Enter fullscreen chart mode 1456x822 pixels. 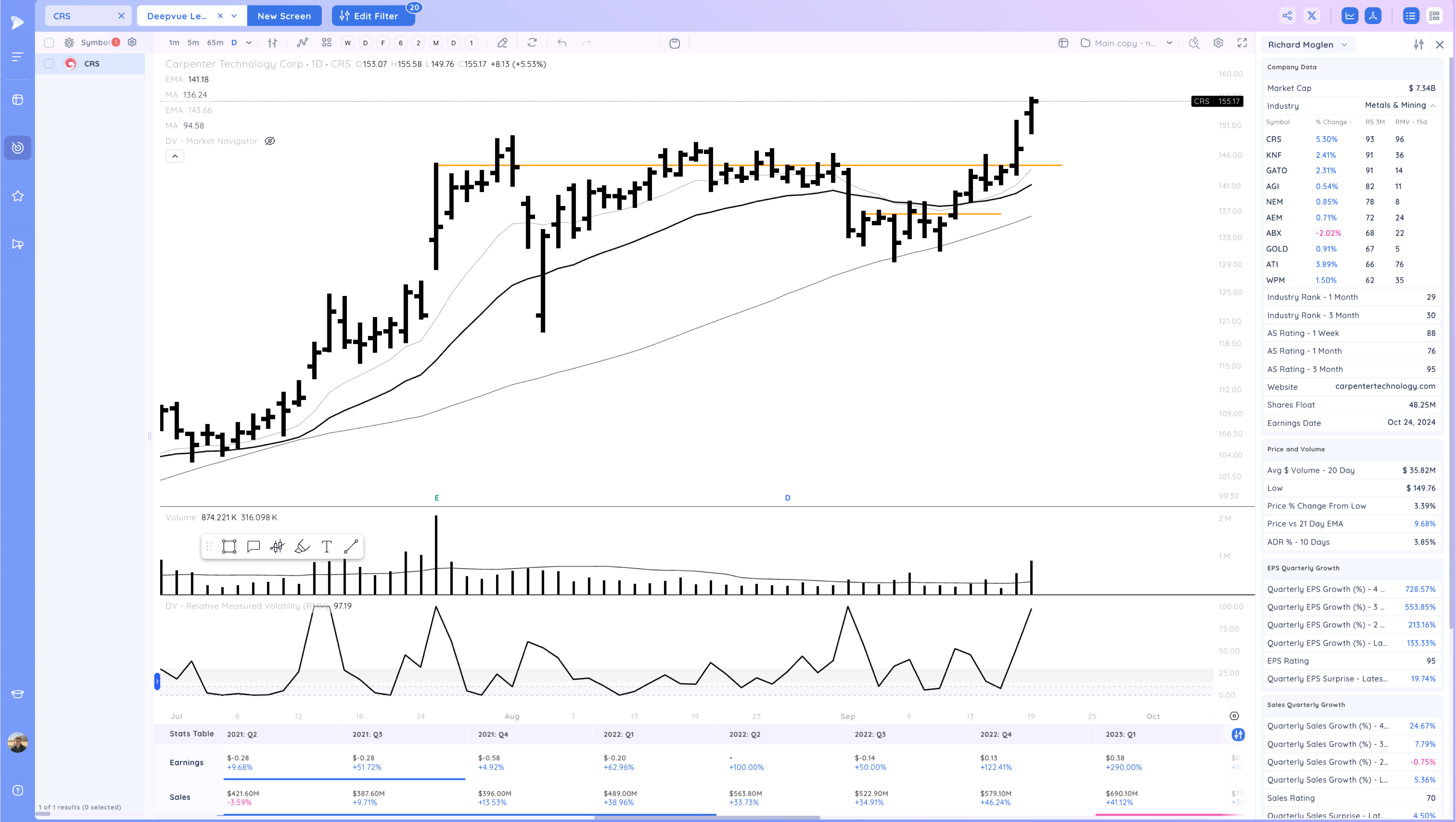(x=1242, y=43)
